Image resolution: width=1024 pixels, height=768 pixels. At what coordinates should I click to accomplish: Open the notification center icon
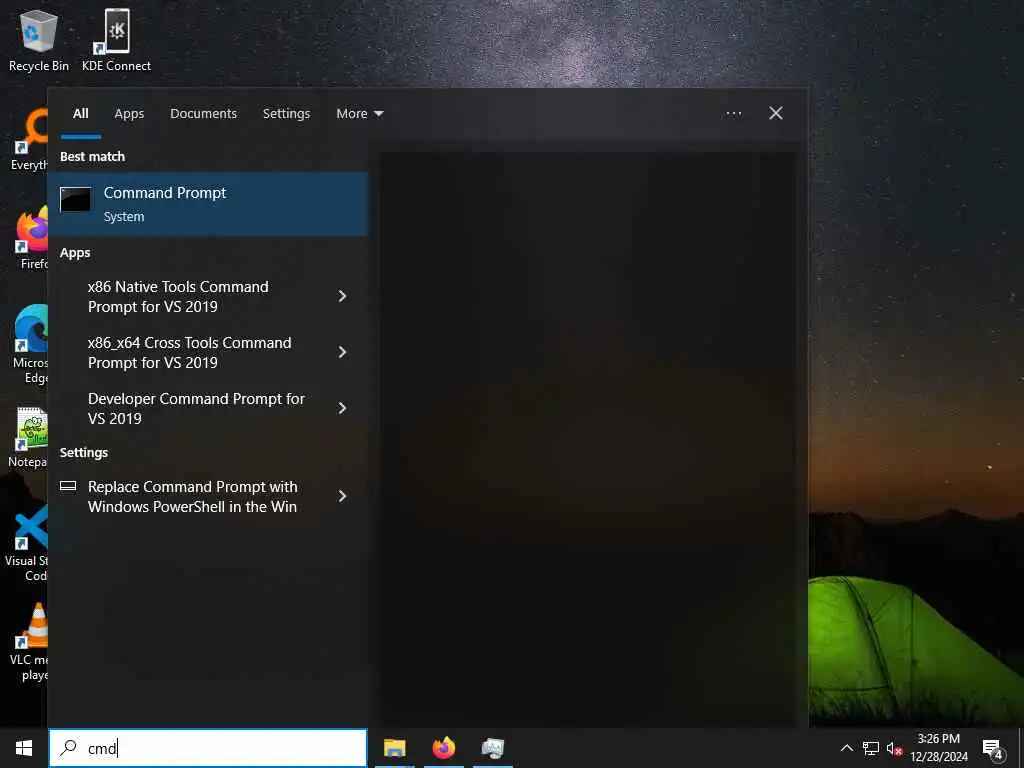pos(993,748)
